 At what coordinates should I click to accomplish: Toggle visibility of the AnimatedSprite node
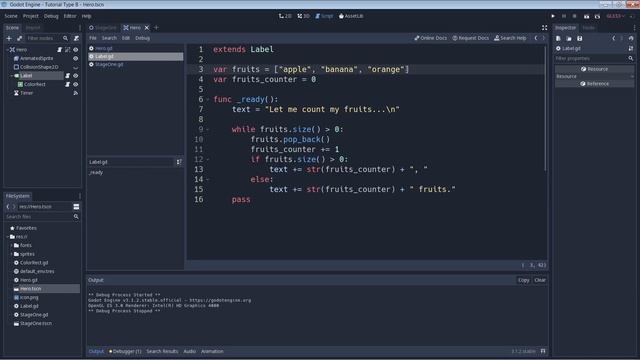76,58
